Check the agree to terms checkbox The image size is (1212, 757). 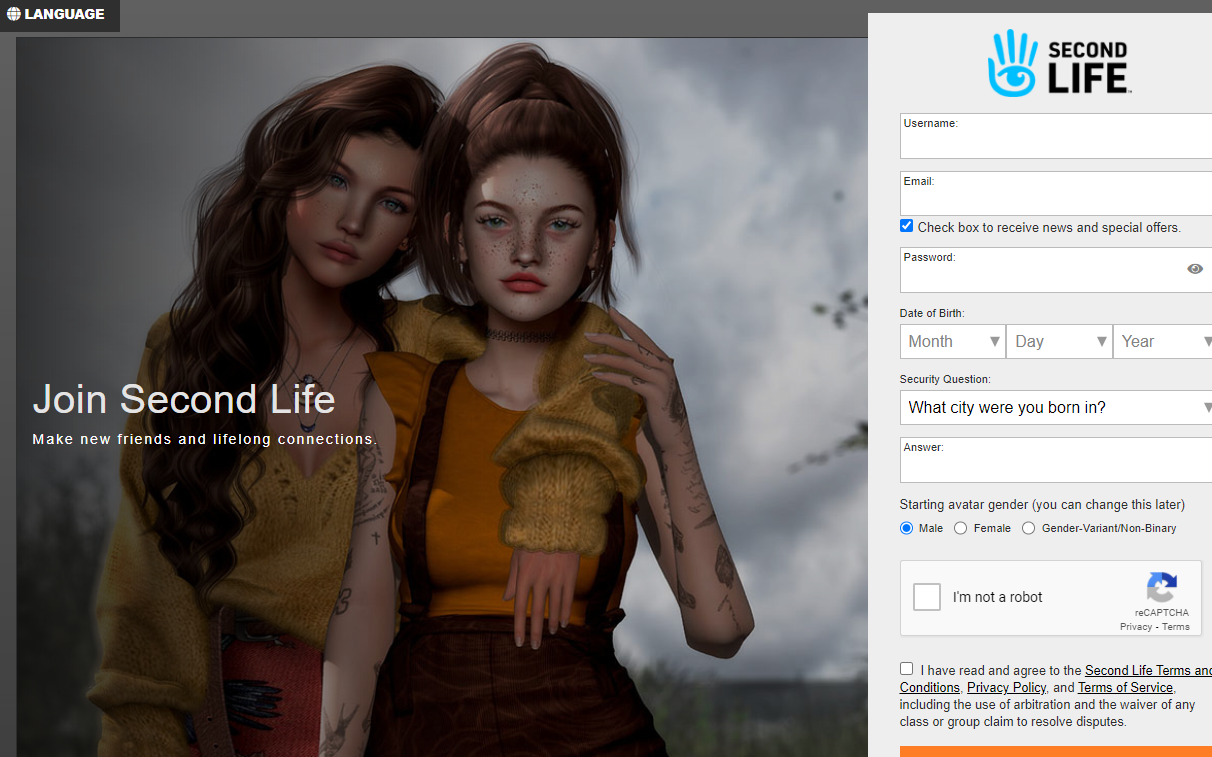pos(906,668)
